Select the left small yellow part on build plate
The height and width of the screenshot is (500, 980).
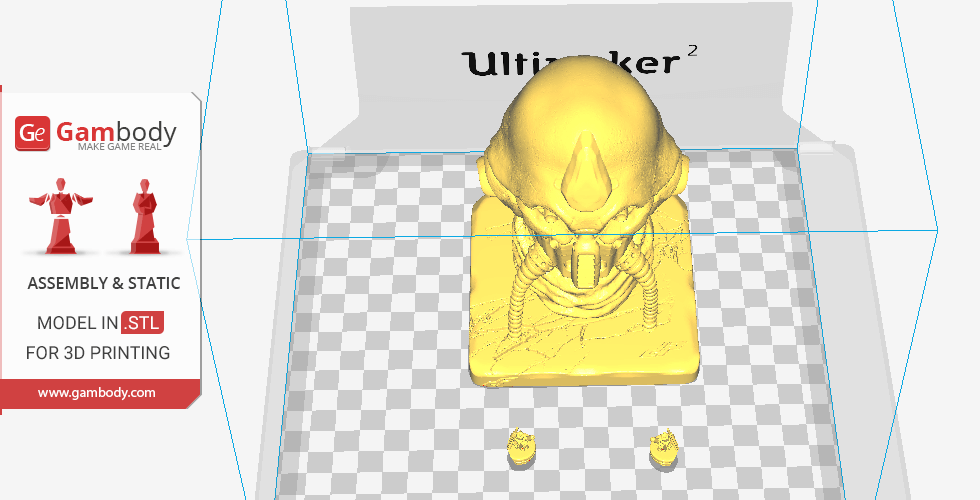coord(520,447)
